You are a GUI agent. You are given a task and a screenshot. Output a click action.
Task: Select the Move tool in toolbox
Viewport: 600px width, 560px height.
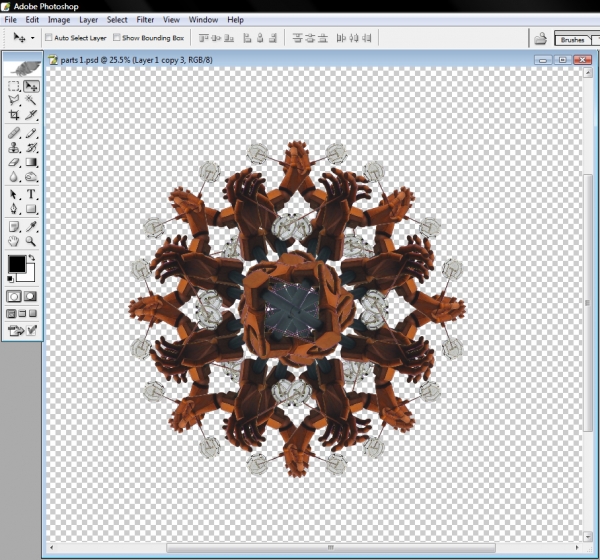pos(31,86)
